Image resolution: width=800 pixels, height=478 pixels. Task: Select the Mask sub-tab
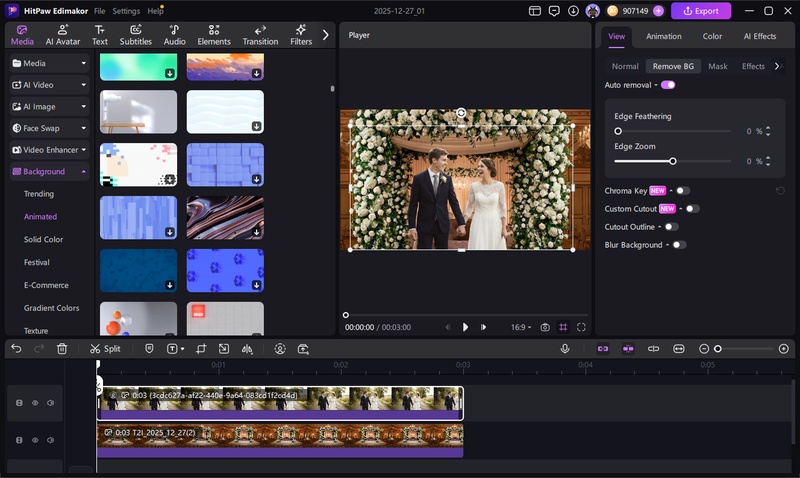coord(717,66)
